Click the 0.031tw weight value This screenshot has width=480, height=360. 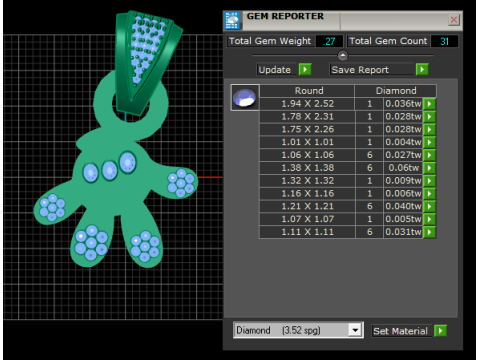tap(403, 232)
